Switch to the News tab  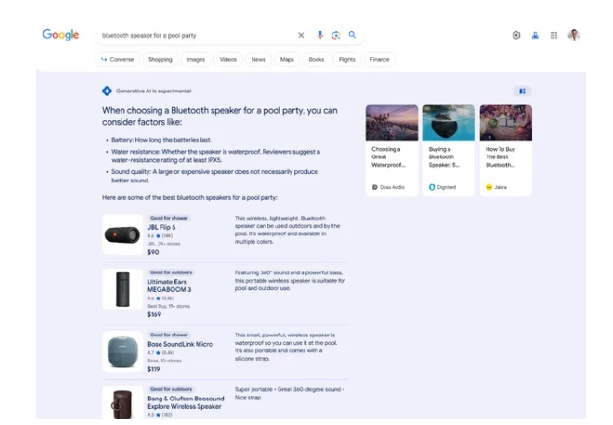(x=258, y=59)
